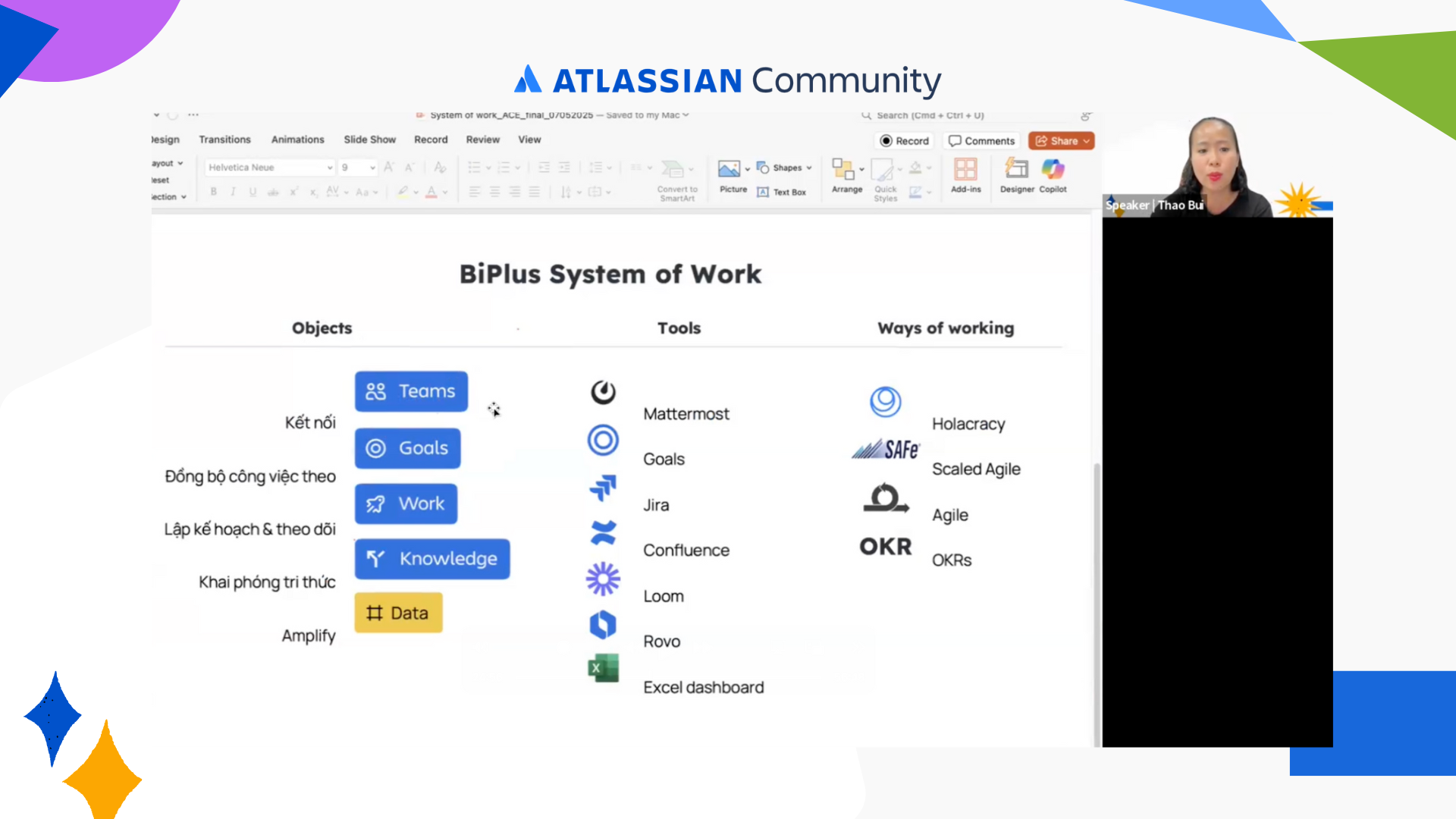Click the Record button with circle icon

pyautogui.click(x=904, y=141)
